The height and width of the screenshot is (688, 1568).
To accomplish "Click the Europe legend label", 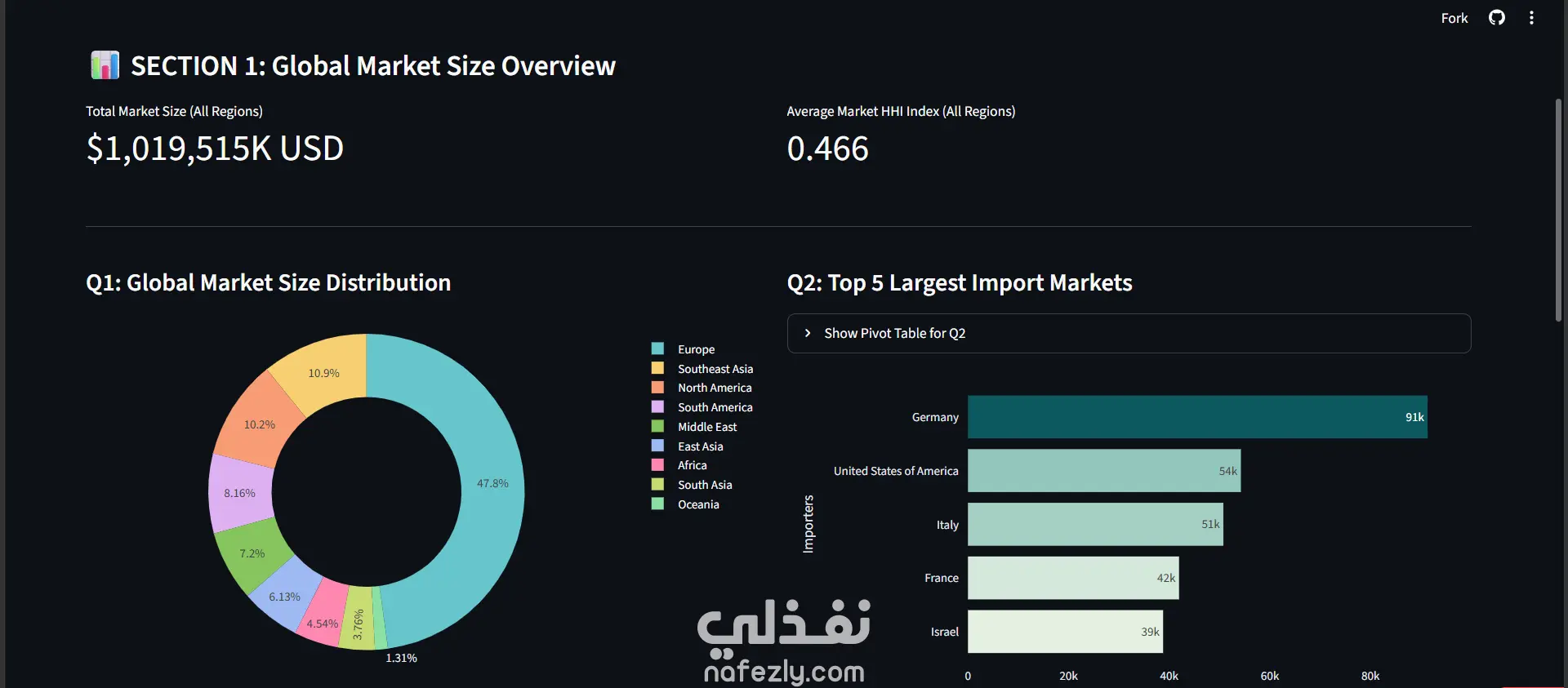I will 696,349.
